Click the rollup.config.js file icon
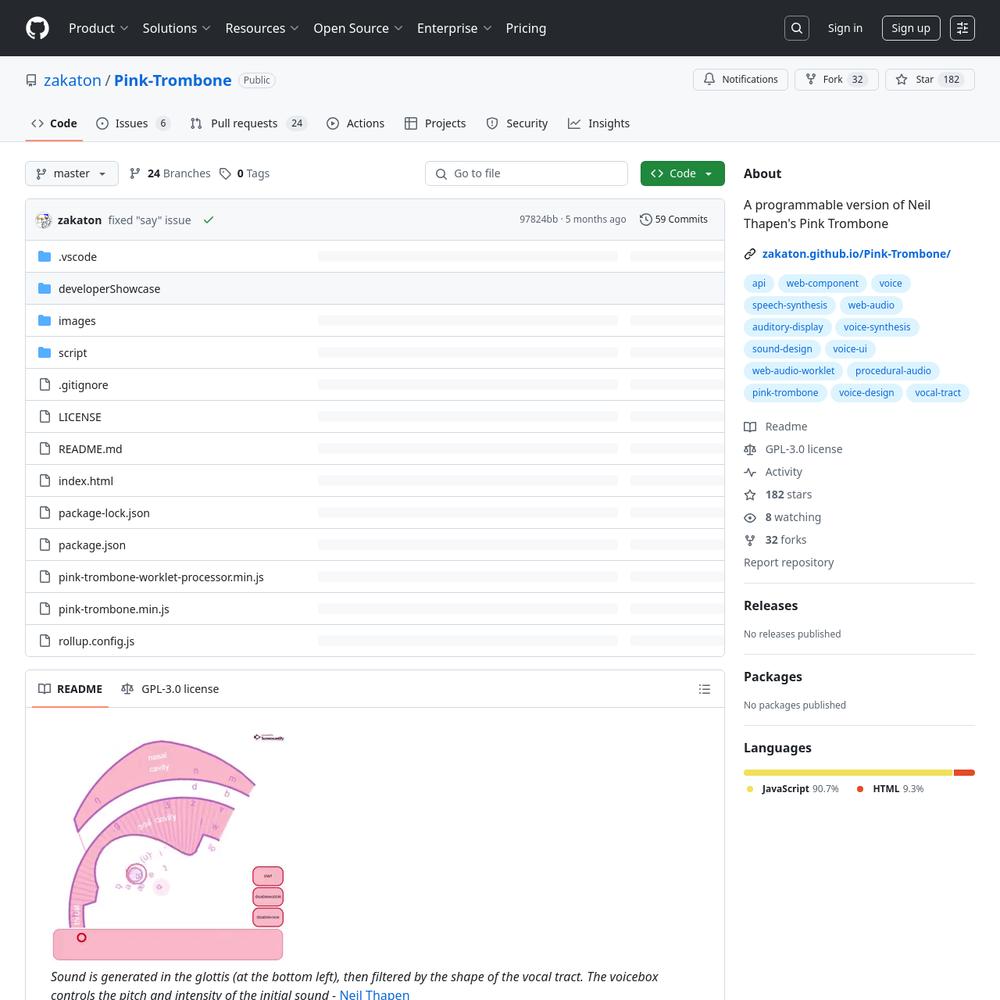This screenshot has height=1000, width=1000. (45, 640)
